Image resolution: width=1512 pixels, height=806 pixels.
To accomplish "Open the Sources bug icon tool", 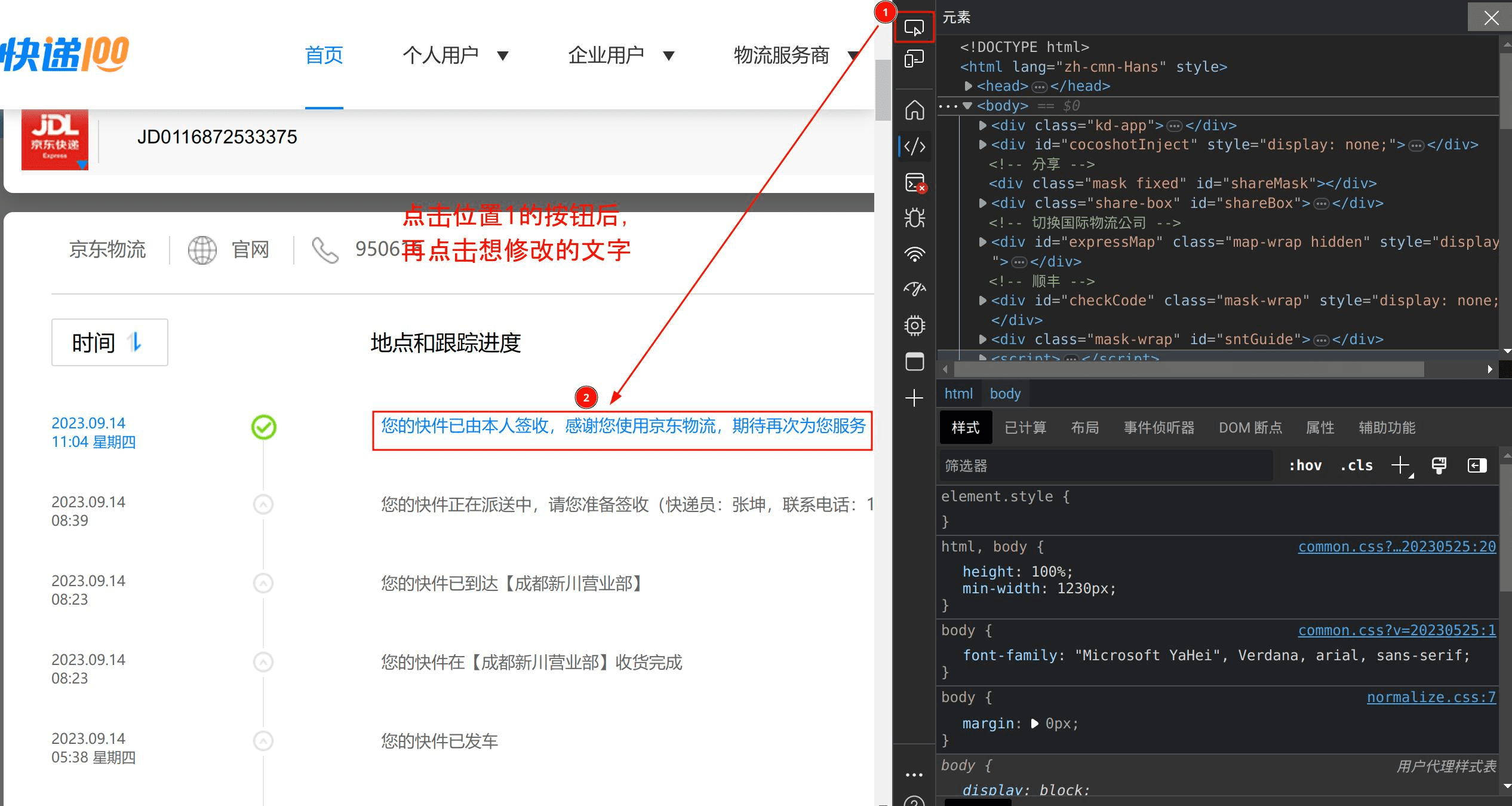I will click(x=914, y=217).
